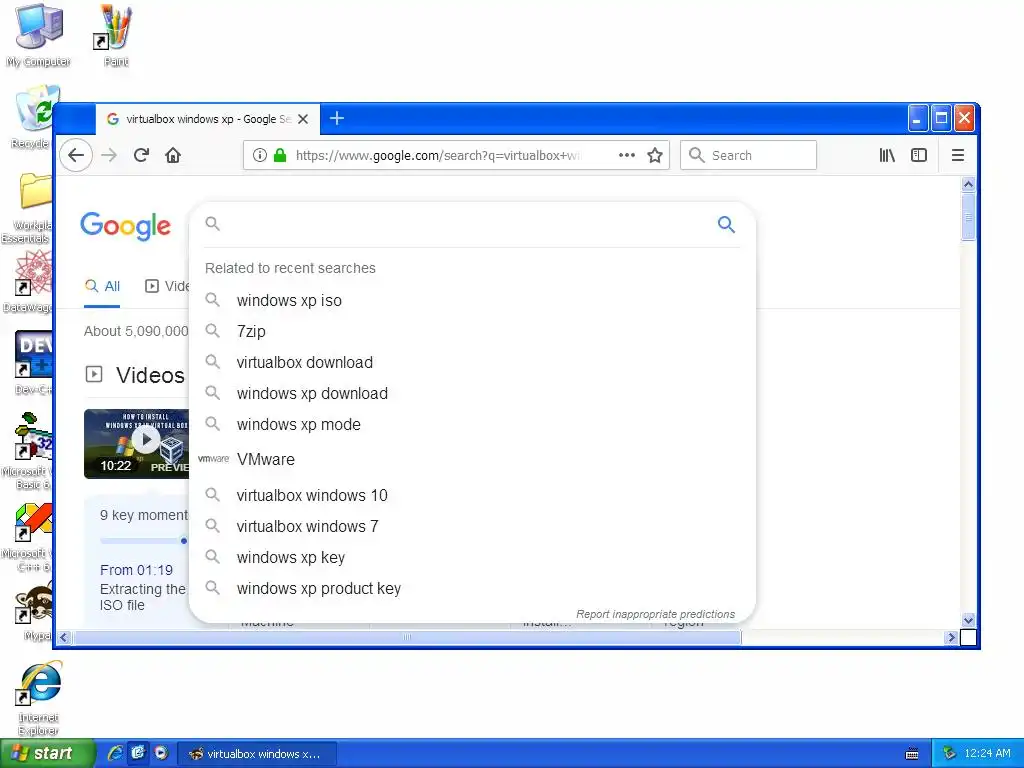Screen dimensions: 1024x768
Task: Focus the Firefox toolbar Search box
Action: point(748,155)
